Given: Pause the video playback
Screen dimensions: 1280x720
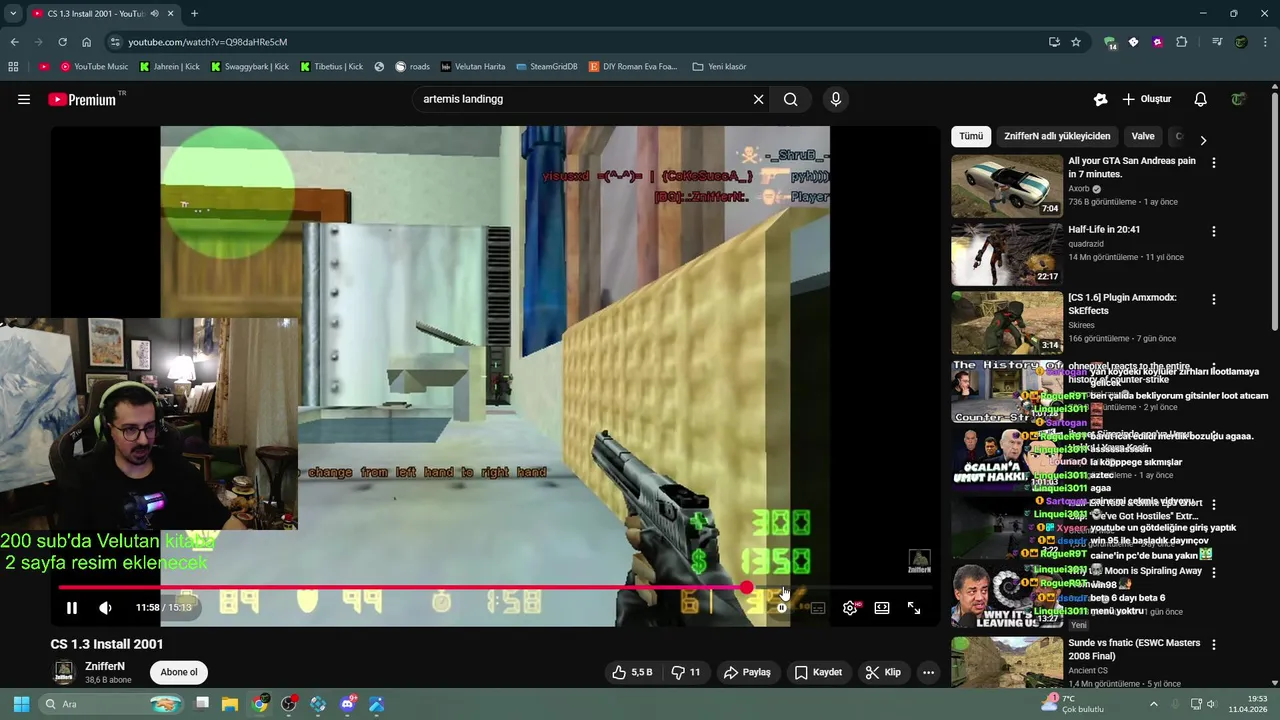Looking at the screenshot, I should pos(72,608).
